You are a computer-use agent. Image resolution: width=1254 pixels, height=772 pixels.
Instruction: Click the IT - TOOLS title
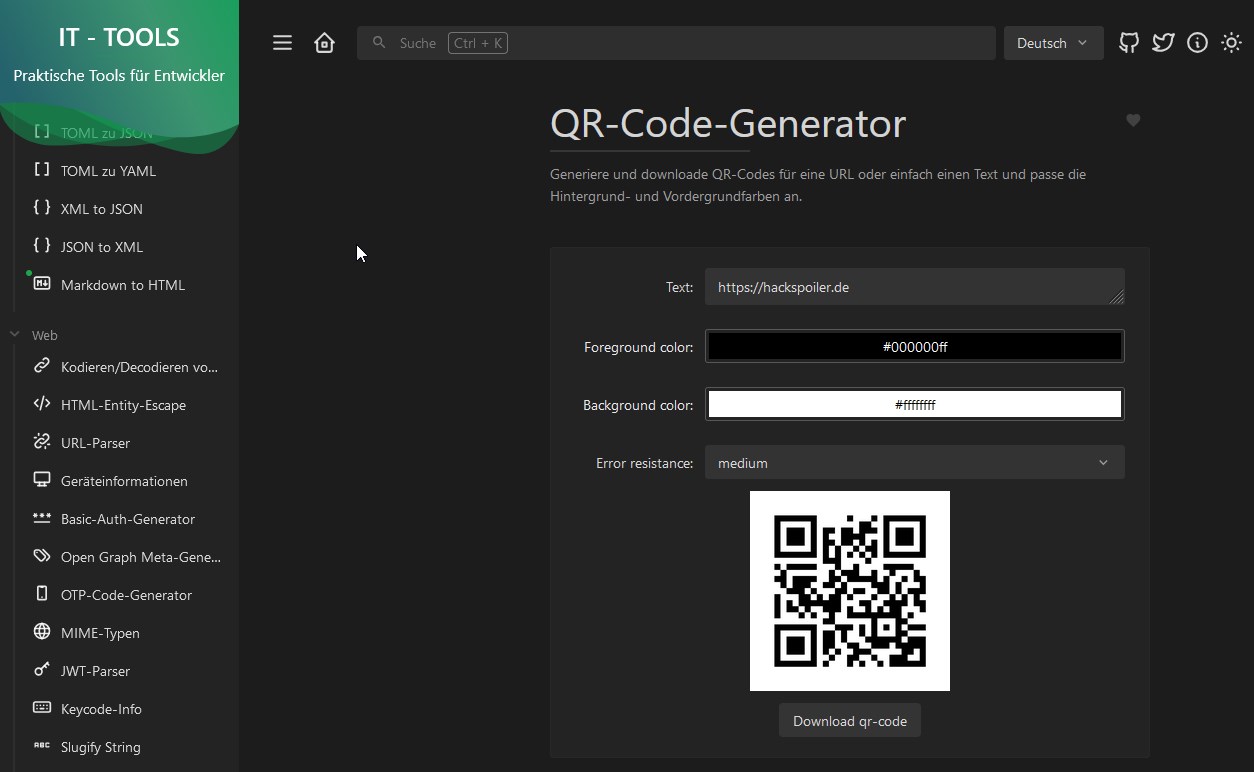coord(119,38)
